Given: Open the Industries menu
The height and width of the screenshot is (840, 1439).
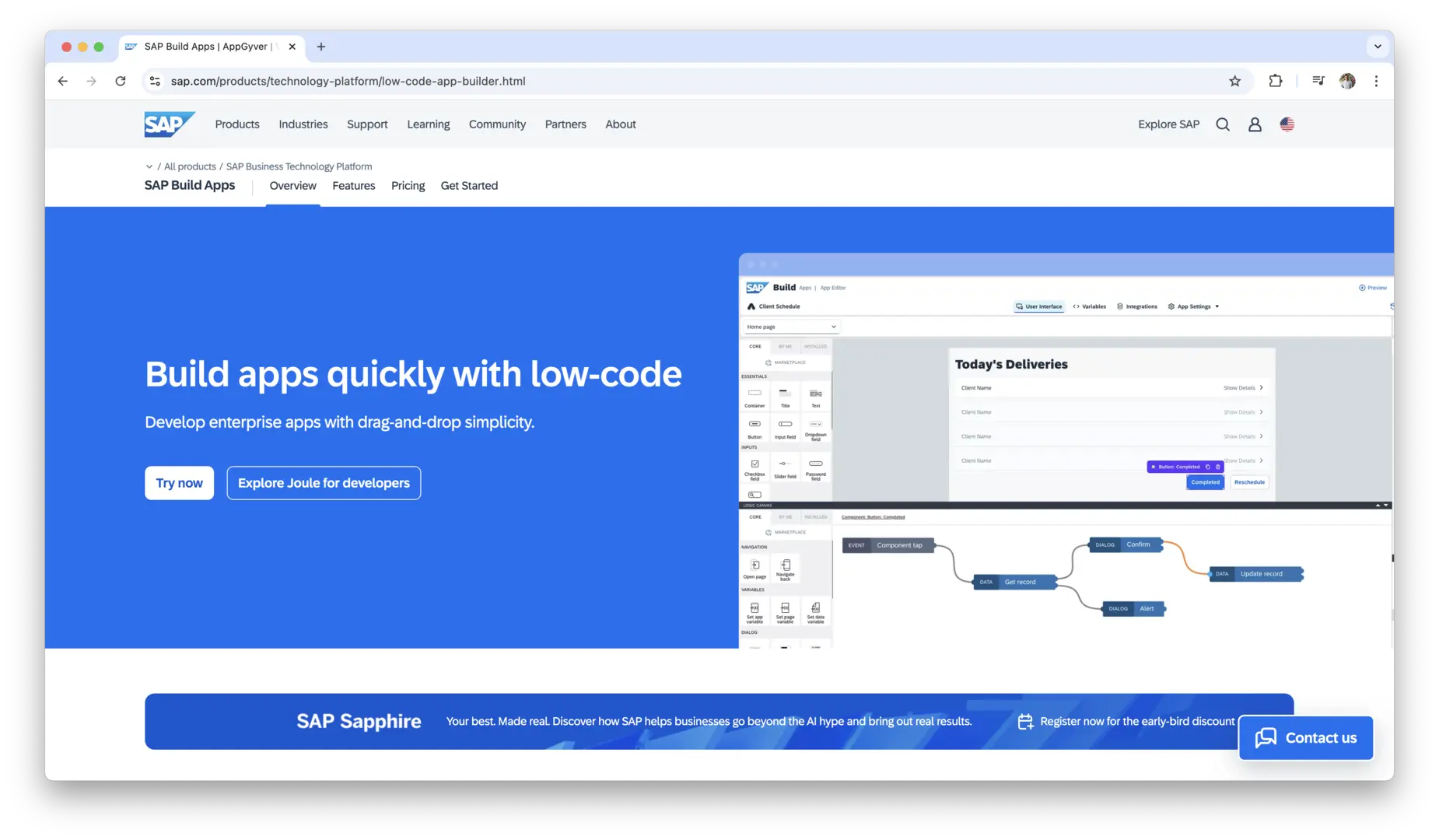Looking at the screenshot, I should 303,124.
